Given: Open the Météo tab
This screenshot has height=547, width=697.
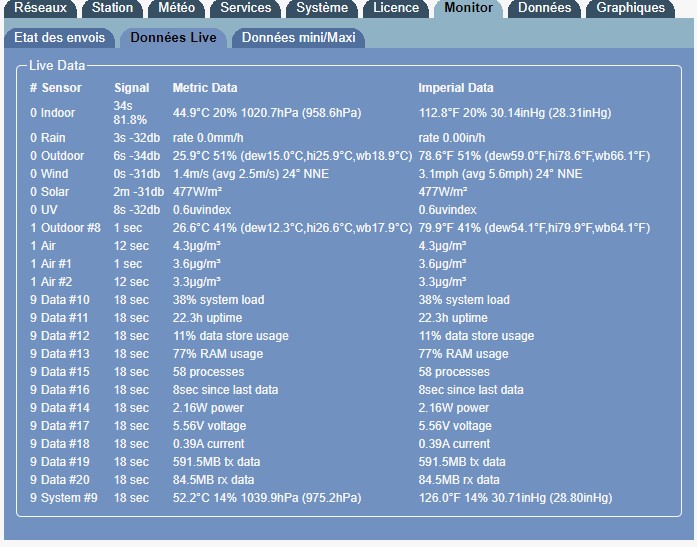Looking at the screenshot, I should click(177, 8).
